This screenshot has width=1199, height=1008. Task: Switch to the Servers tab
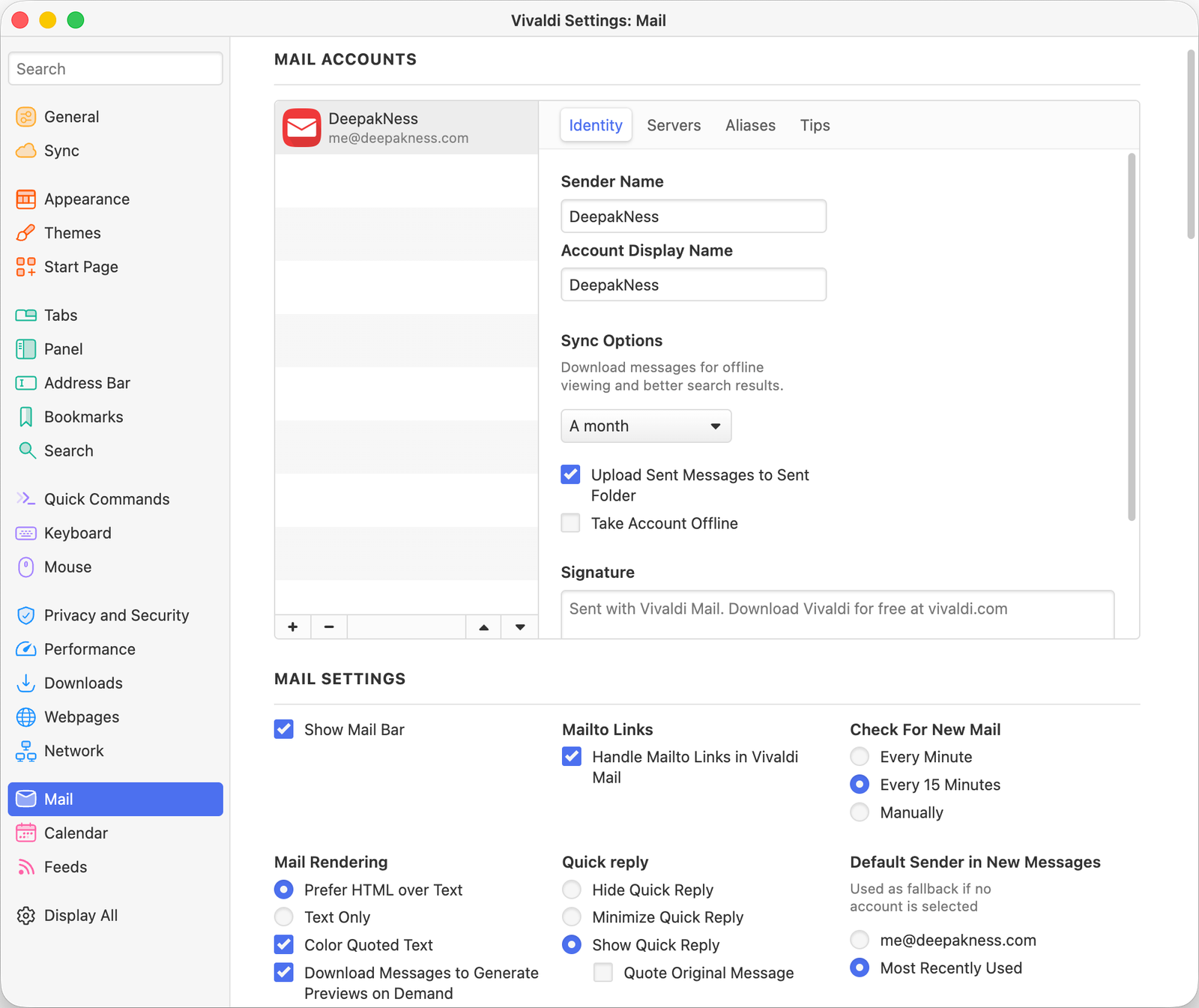(673, 125)
